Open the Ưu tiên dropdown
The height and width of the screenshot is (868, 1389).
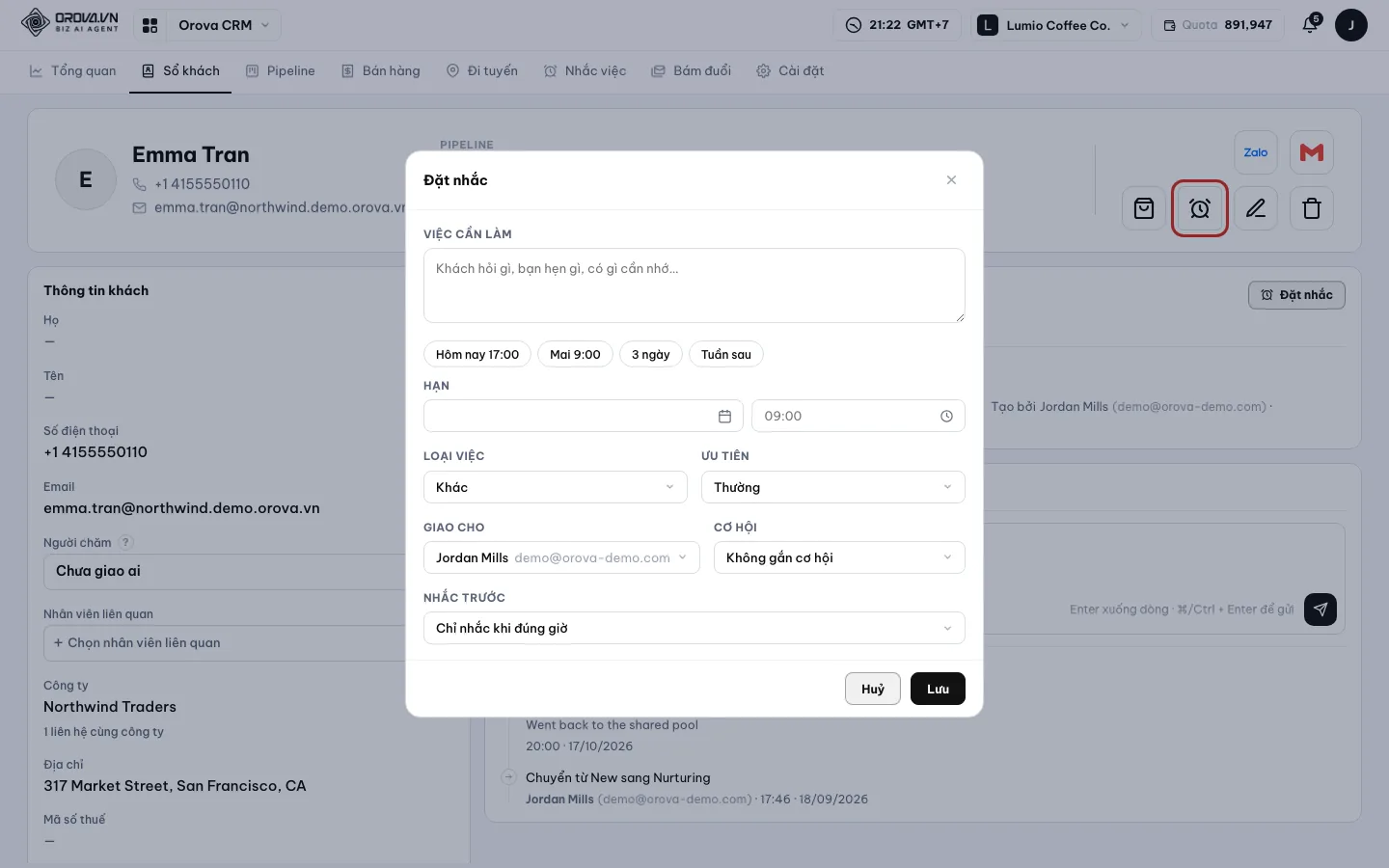pyautogui.click(x=833, y=487)
